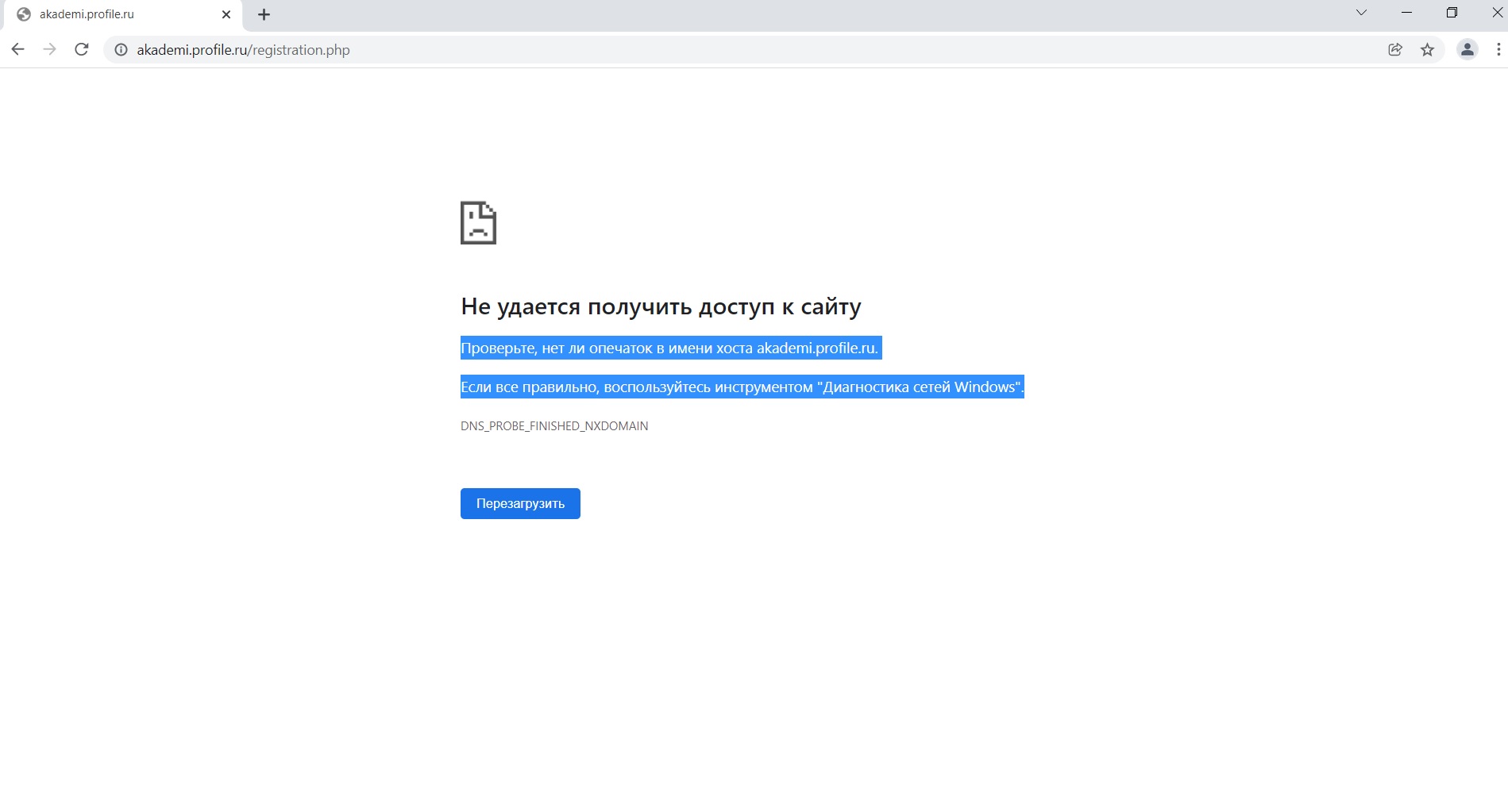Share this page using the share icon
Image resolution: width=1508 pixels, height=812 pixels.
pos(1394,49)
